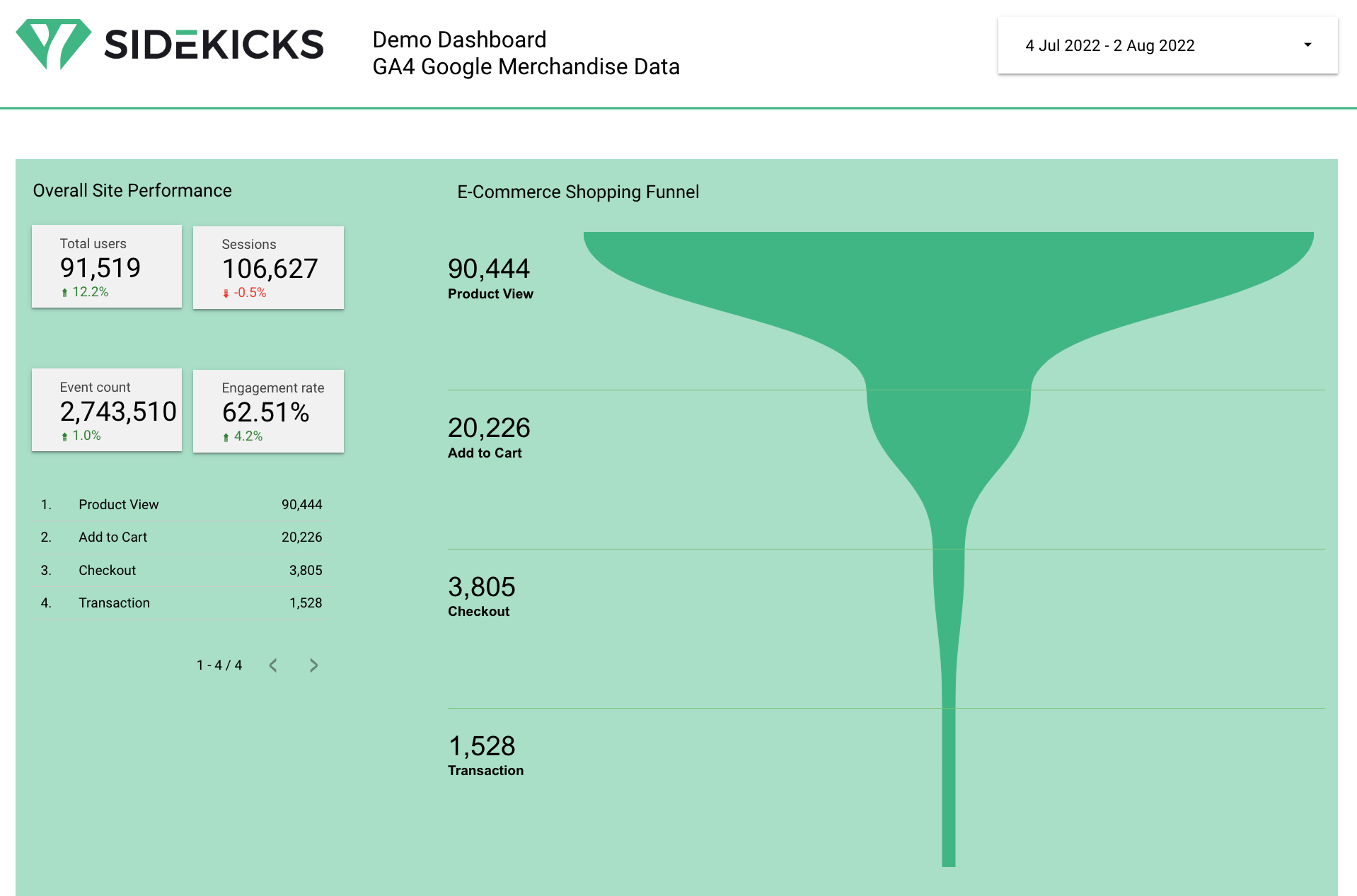The height and width of the screenshot is (896, 1357).
Task: Click the SIDEKICKS wordmark text
Action: click(x=214, y=45)
